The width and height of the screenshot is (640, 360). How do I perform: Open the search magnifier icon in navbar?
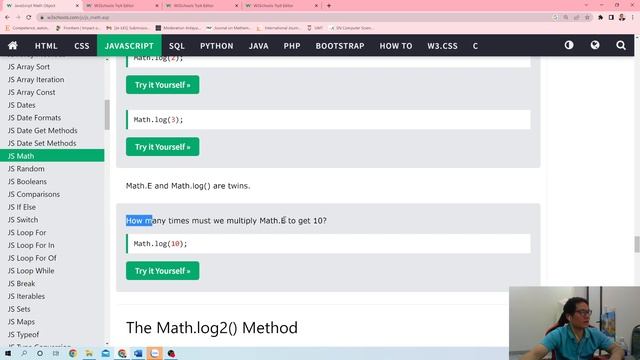point(621,45)
